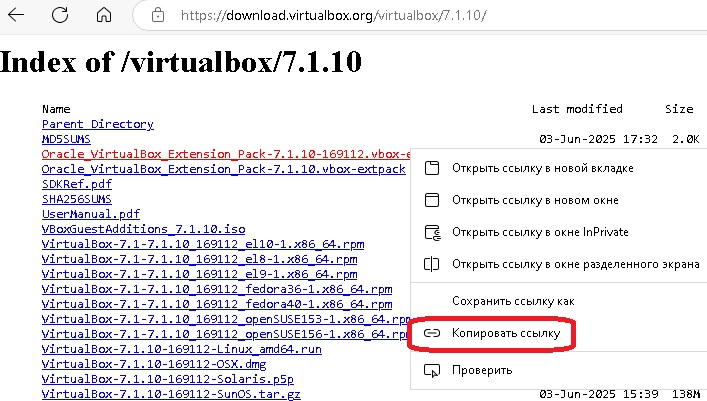Image resolution: width=707 pixels, height=401 pixels.
Task: Click the el10-1.x86_64.rpm package link
Action: point(202,244)
